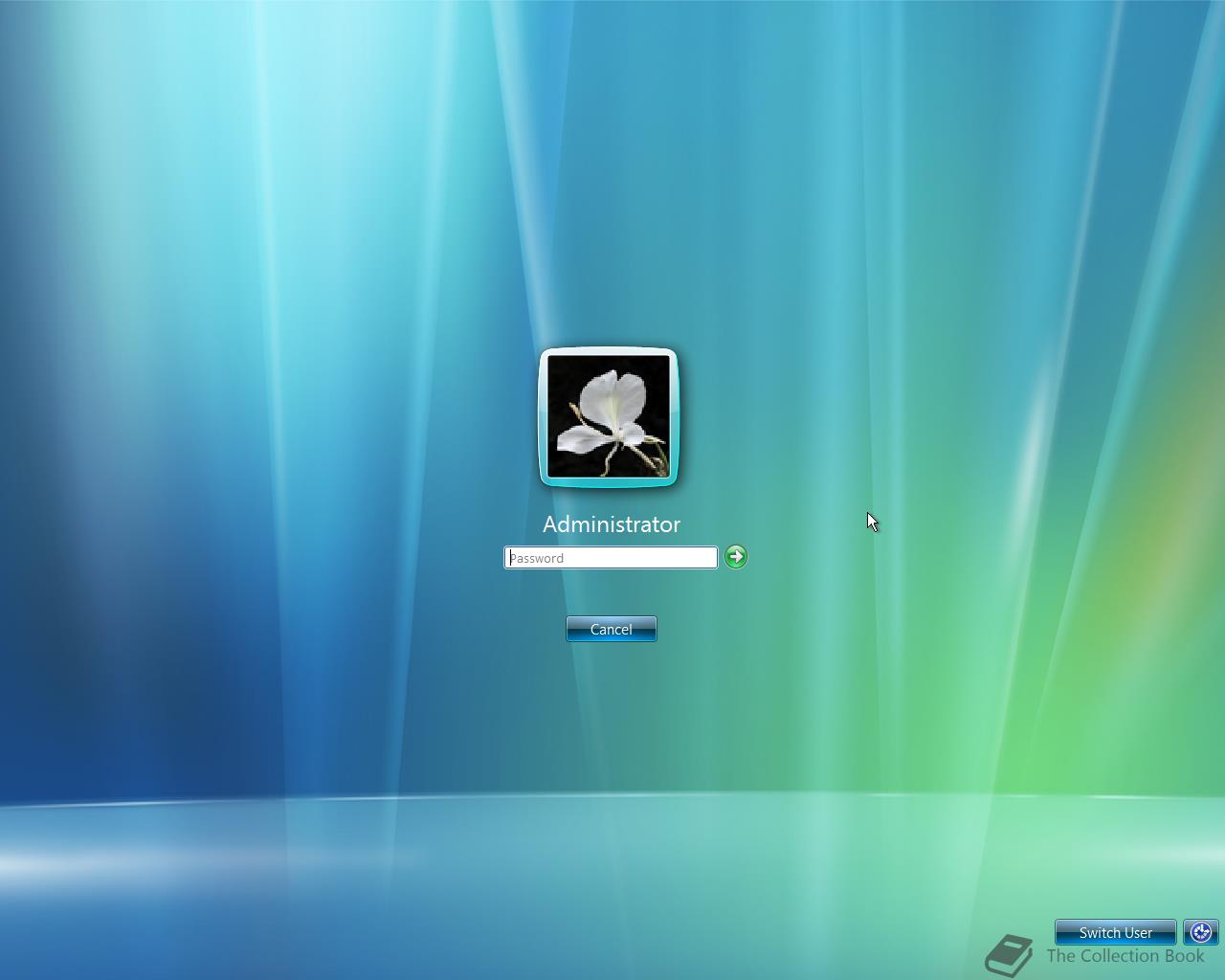
Task: Click the green arrow submit button
Action: [735, 557]
